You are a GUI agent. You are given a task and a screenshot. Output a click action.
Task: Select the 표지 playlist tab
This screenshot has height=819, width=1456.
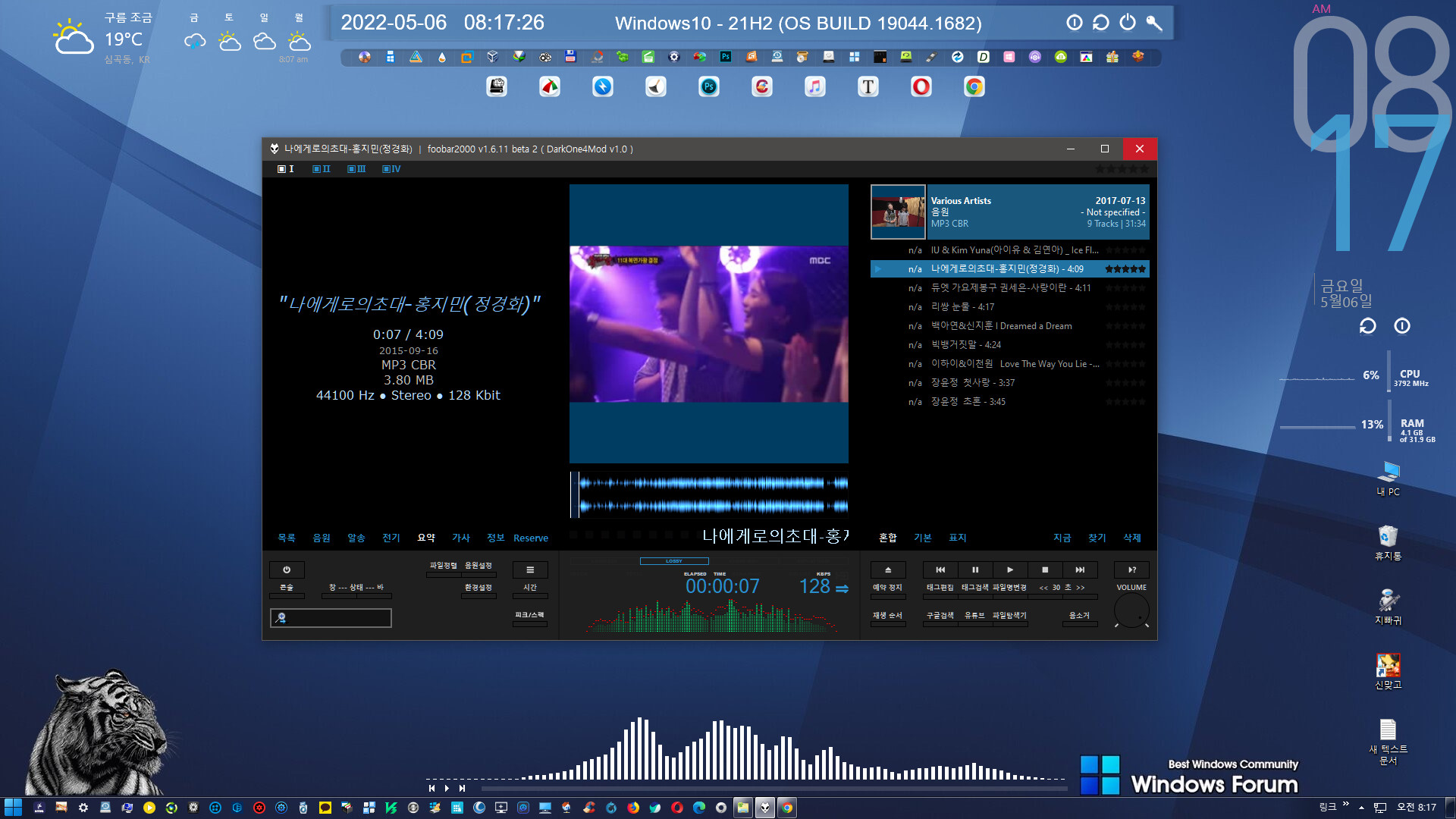coord(958,538)
